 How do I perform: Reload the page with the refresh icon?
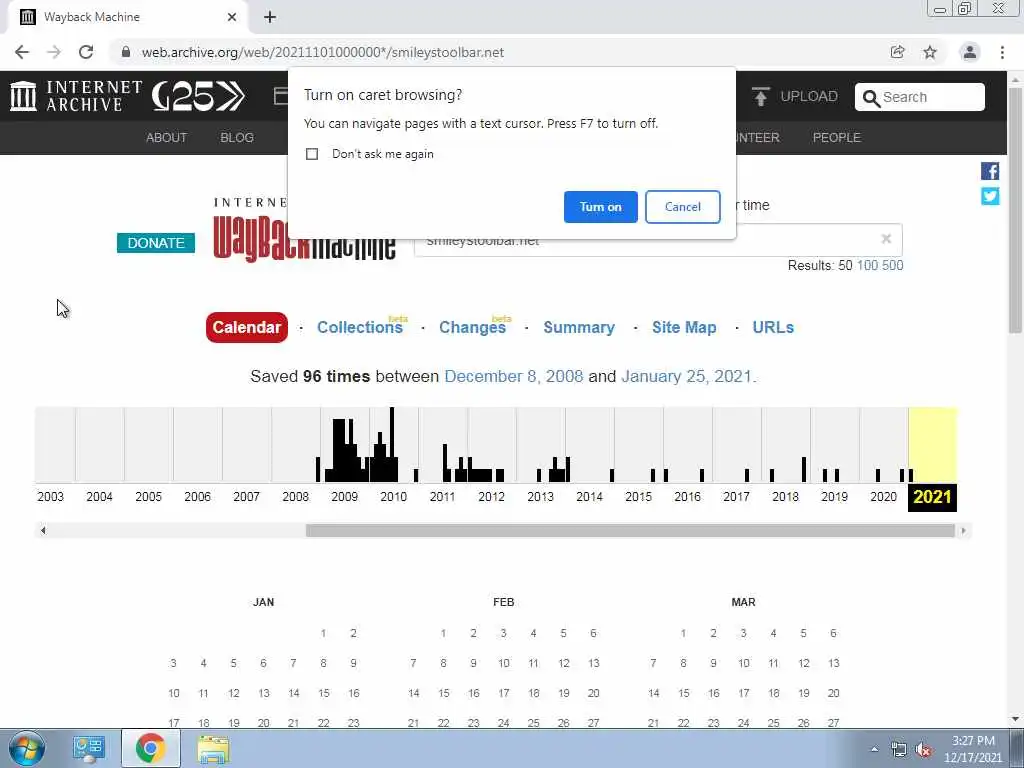pos(86,52)
